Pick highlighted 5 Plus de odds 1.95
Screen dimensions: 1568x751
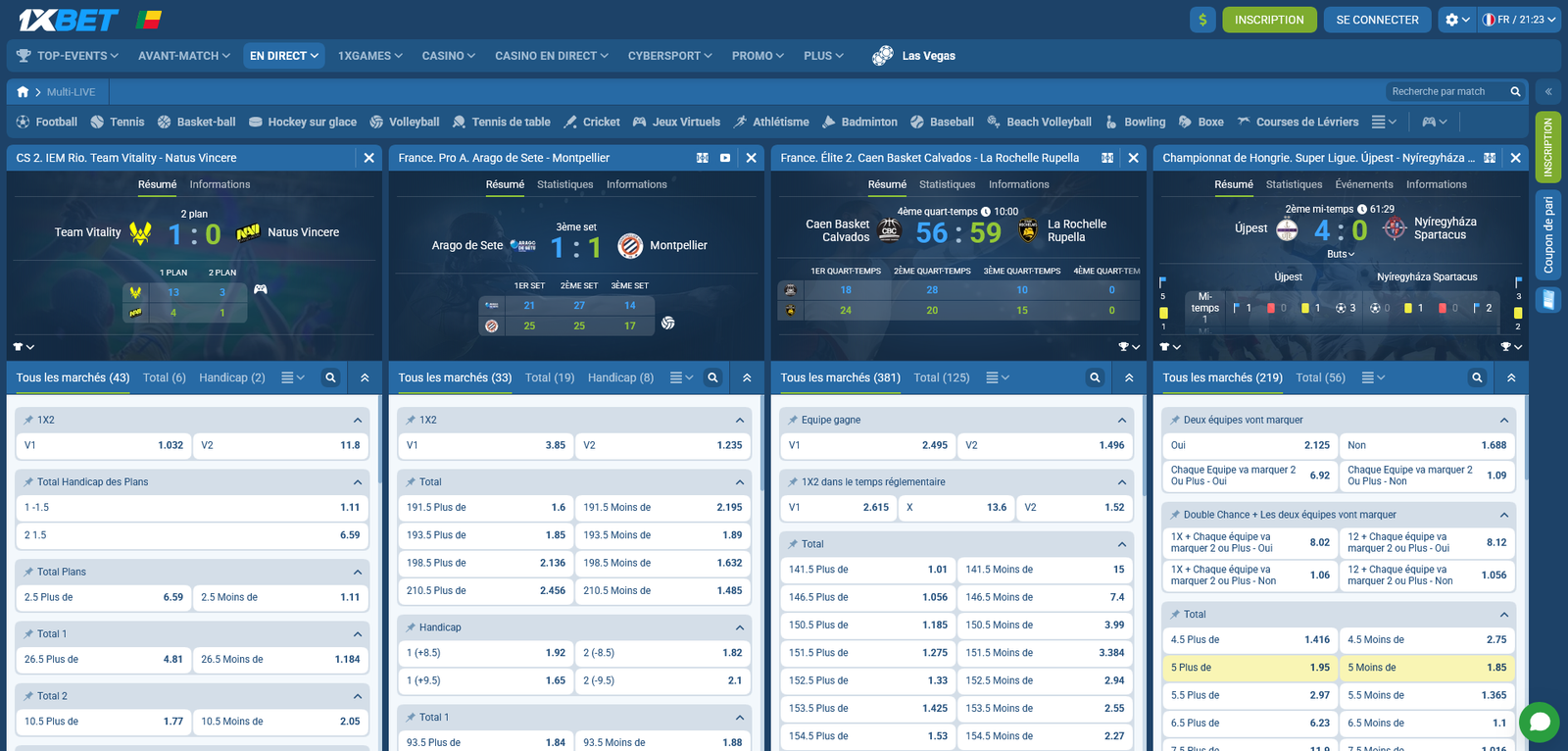(x=1250, y=668)
